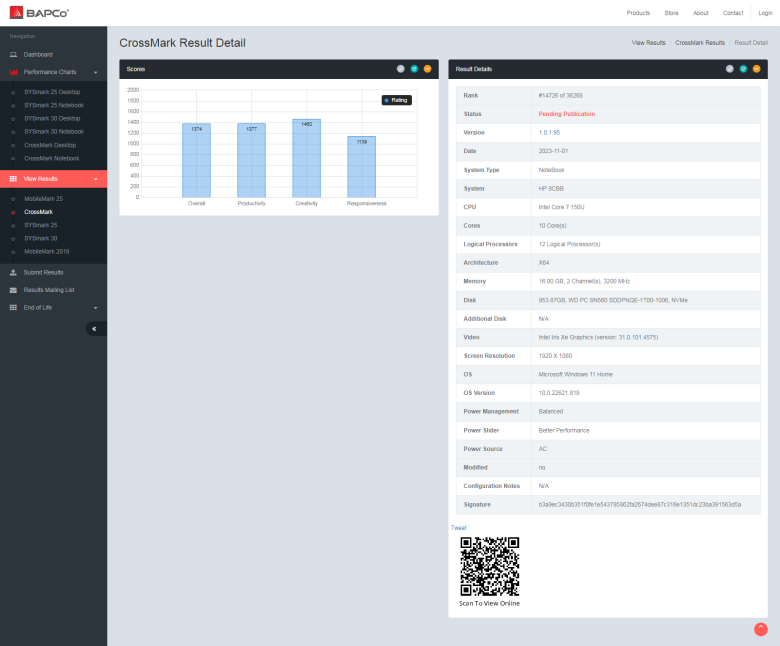Click the Intel Core 7 150U value
780x646 pixels.
pyautogui.click(x=561, y=207)
